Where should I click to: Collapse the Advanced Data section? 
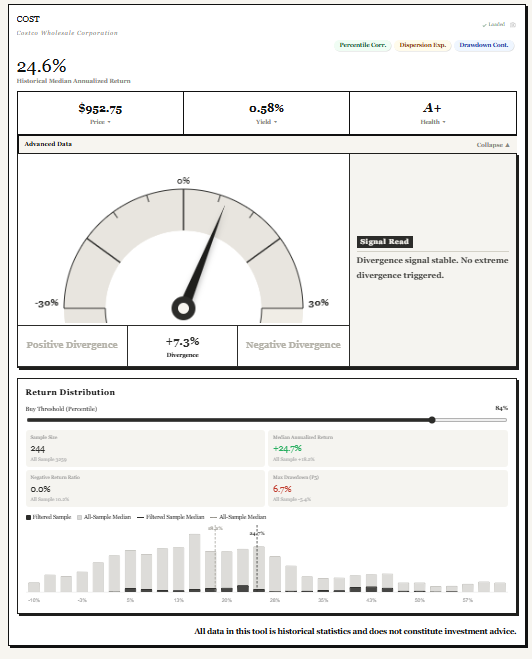point(493,145)
